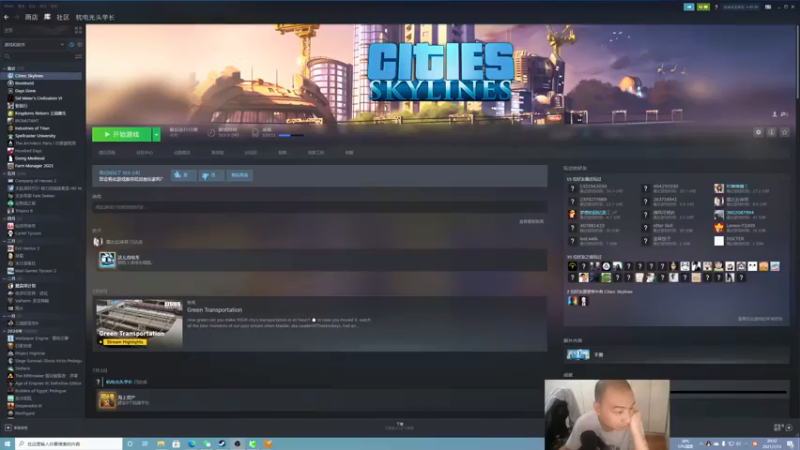Image resolution: width=800 pixels, height=450 pixels.
Task: Open the games filter dropdown in sidebar
Action: 34,44
